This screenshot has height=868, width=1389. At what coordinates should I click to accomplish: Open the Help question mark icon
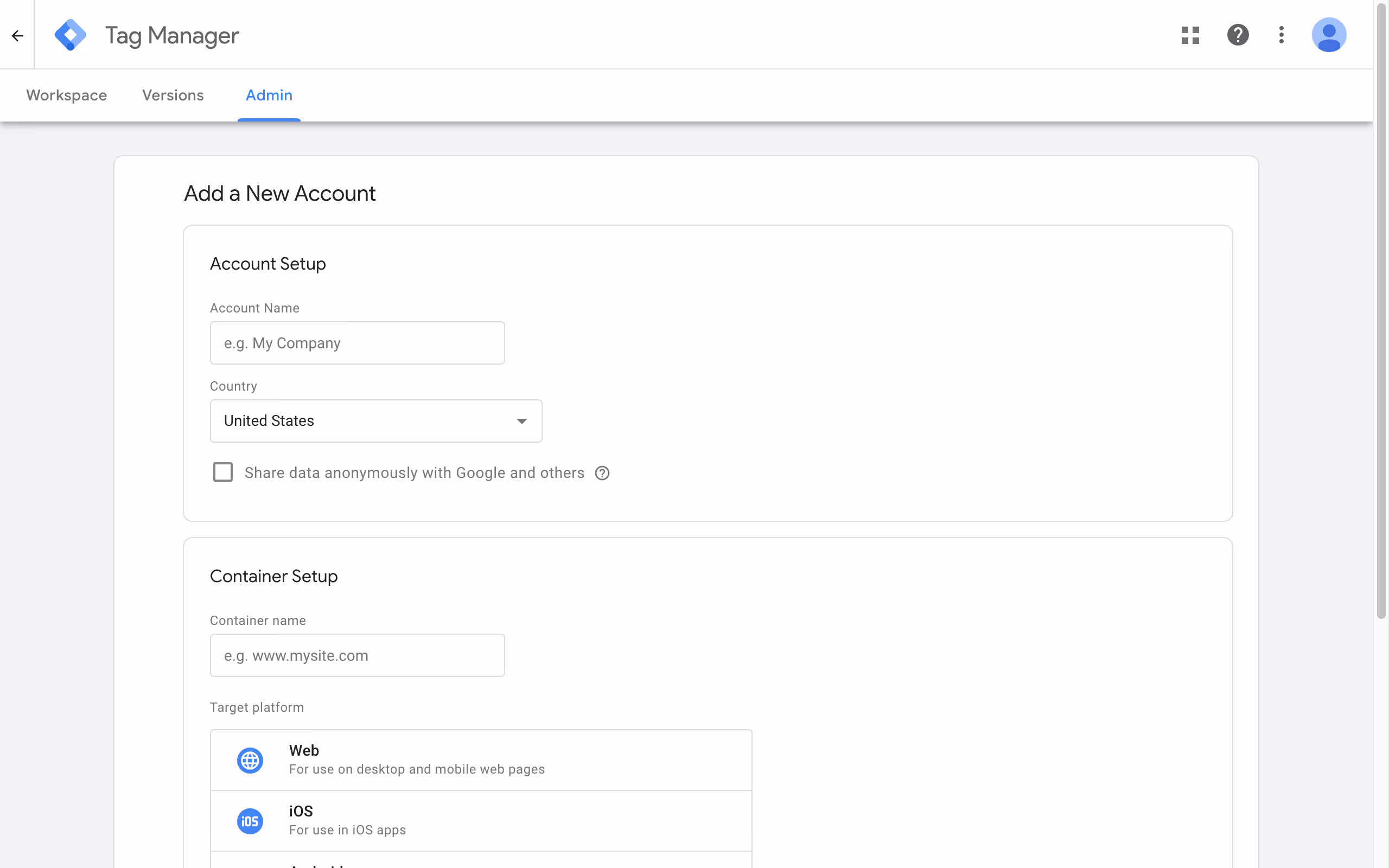[x=1238, y=35]
